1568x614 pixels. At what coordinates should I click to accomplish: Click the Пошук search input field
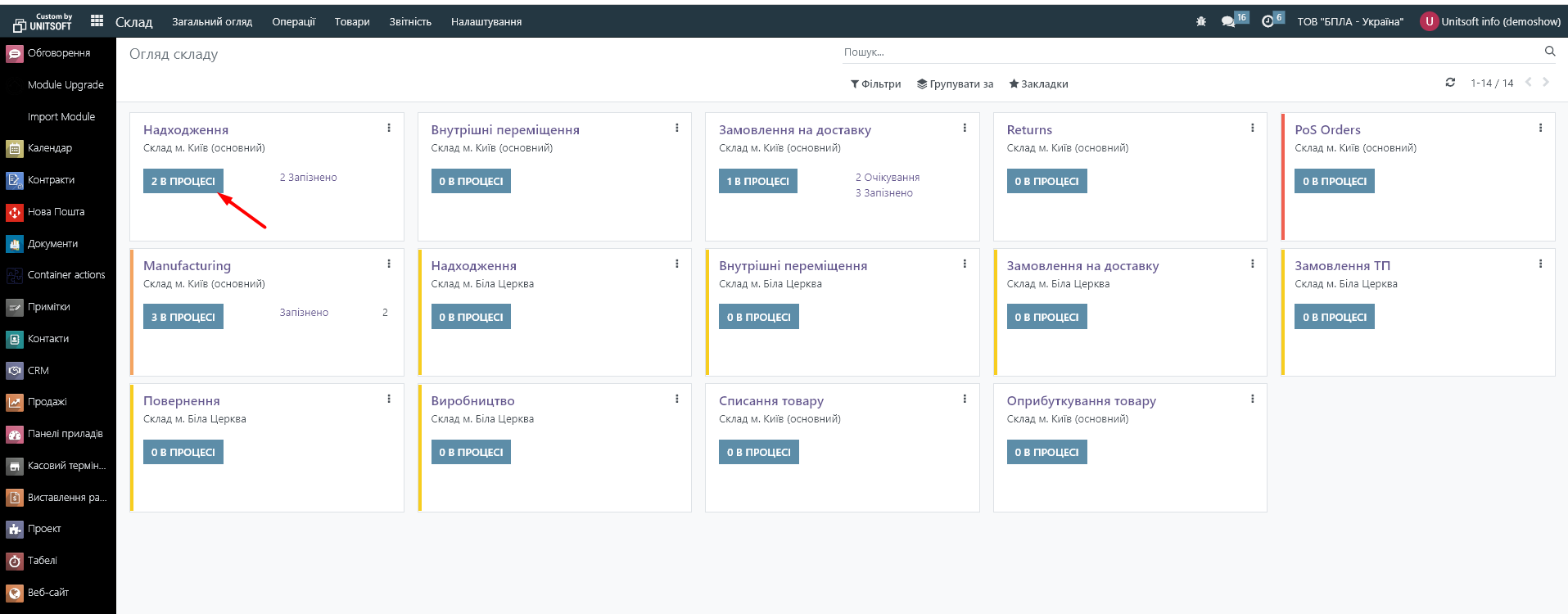coord(1187,52)
